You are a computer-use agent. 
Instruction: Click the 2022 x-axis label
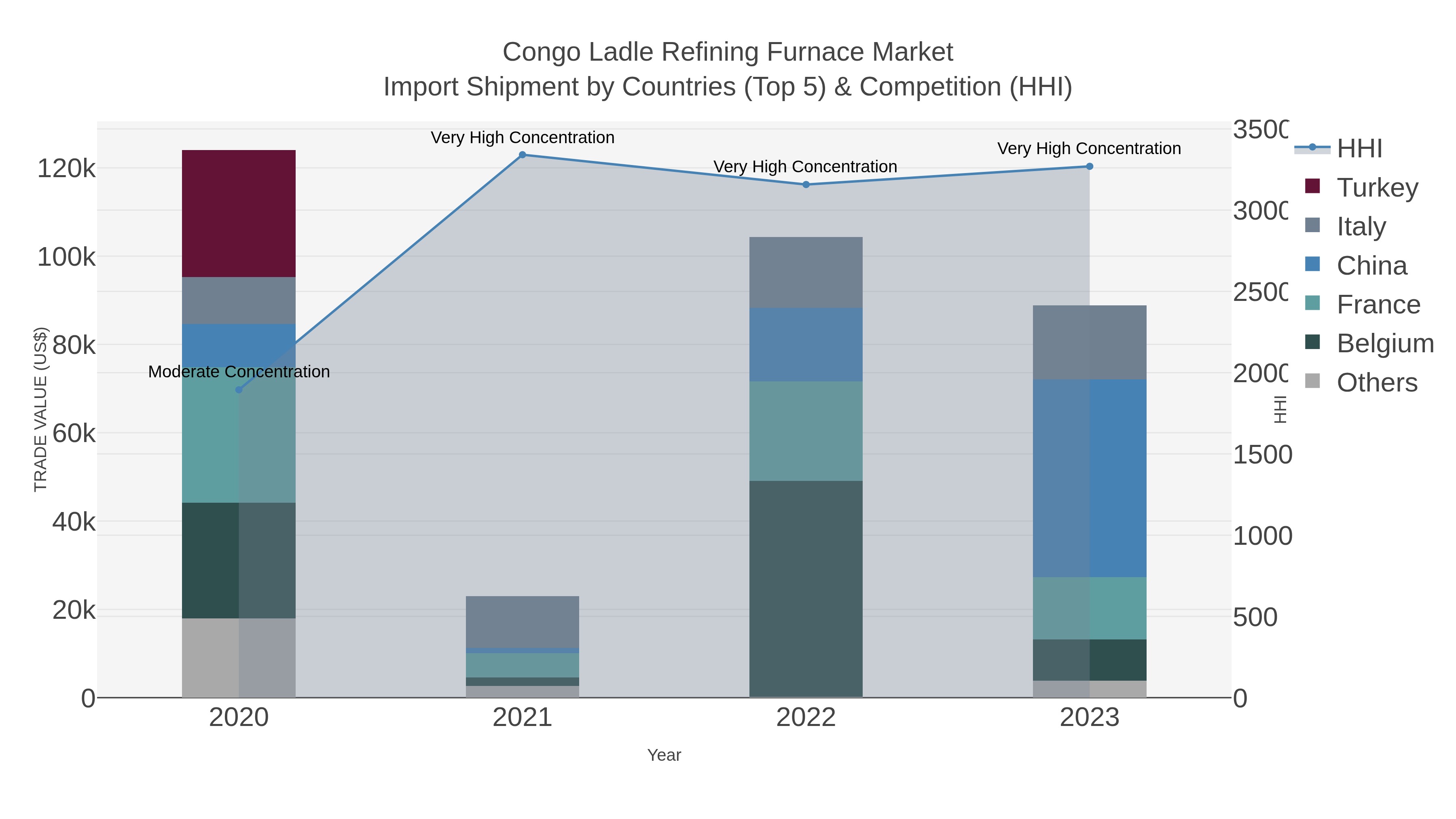(x=806, y=718)
